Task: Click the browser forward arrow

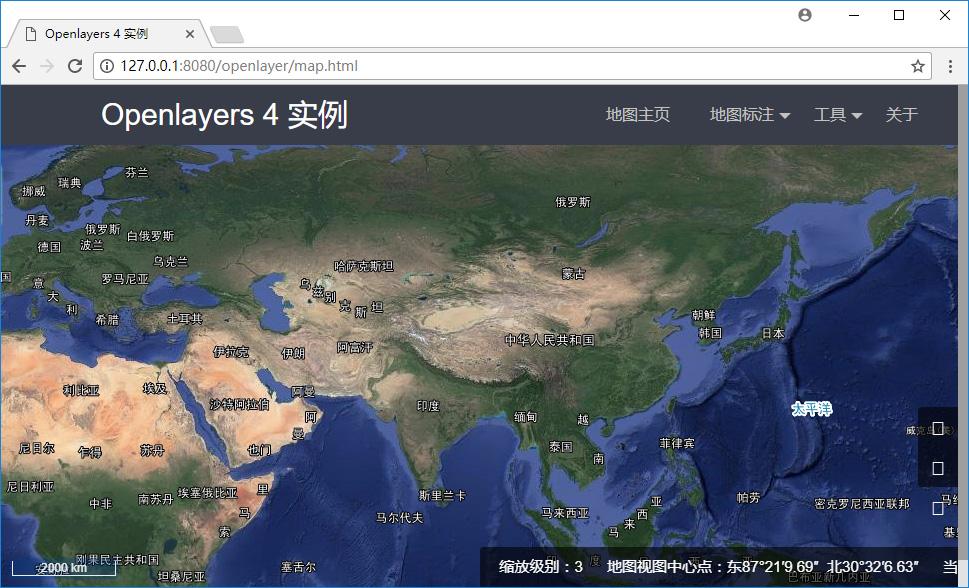Action: (47, 66)
